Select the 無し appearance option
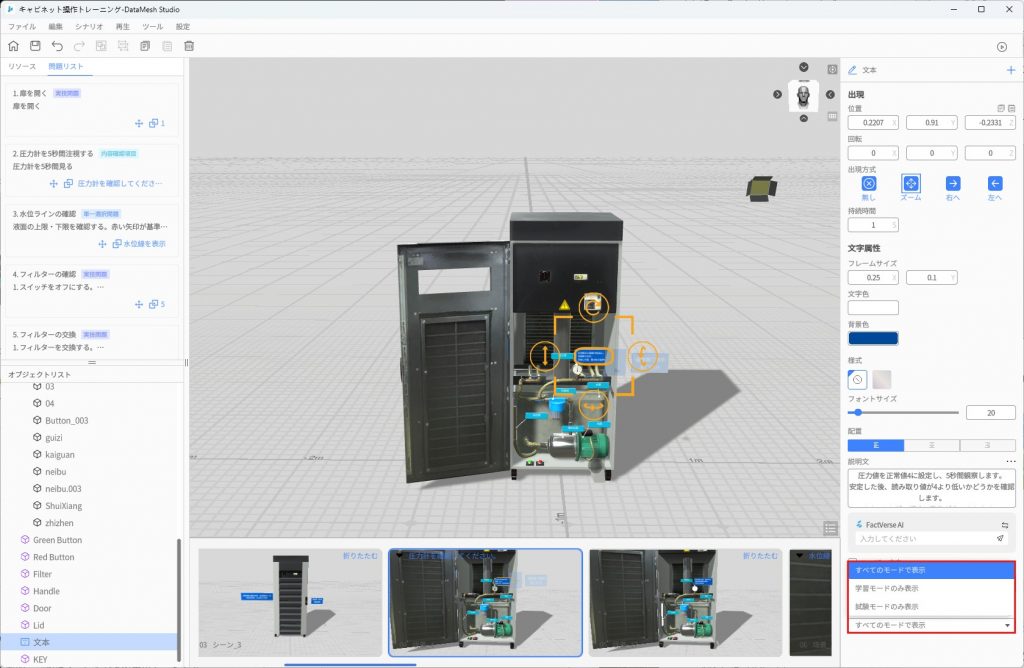 [x=869, y=184]
